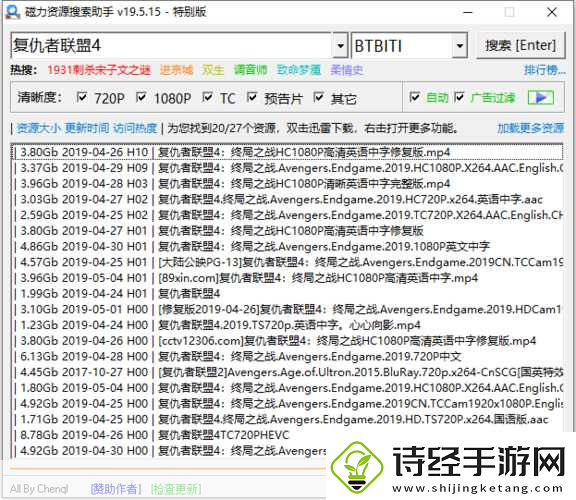Focus the search field containing 复仇者联盟4
The width and height of the screenshot is (576, 500).
click(x=172, y=46)
